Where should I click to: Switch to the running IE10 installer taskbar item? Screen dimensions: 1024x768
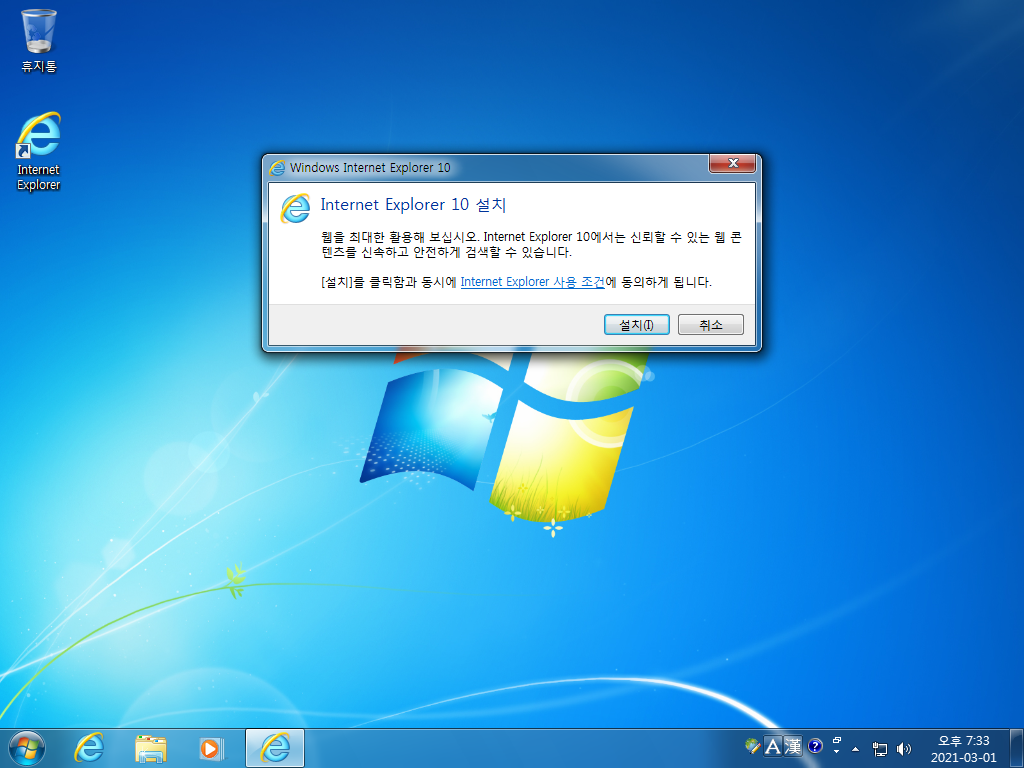pyautogui.click(x=275, y=748)
